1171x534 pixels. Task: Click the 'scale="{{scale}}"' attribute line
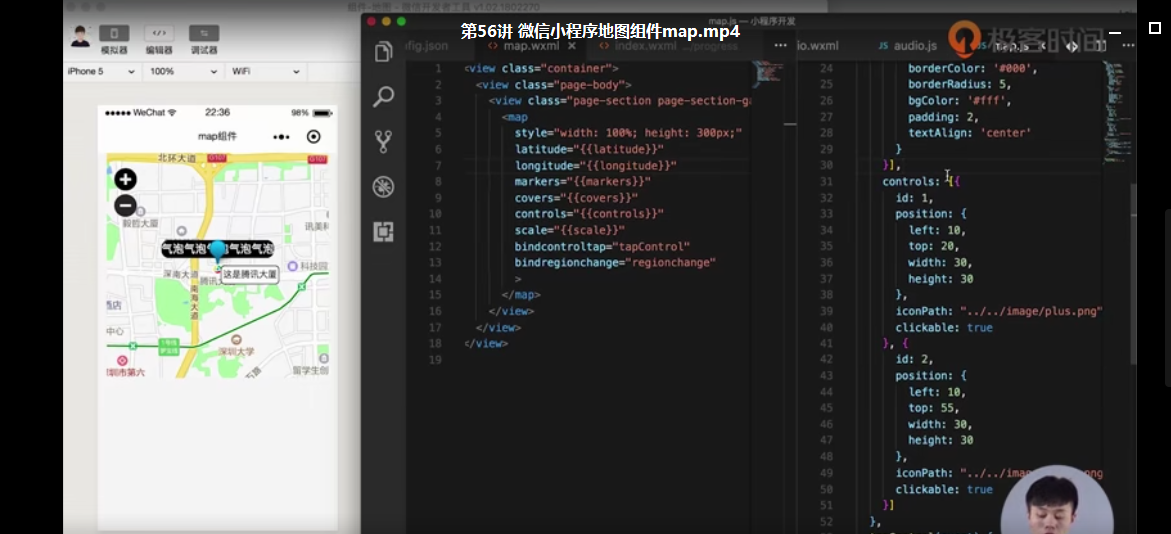[x=570, y=230]
